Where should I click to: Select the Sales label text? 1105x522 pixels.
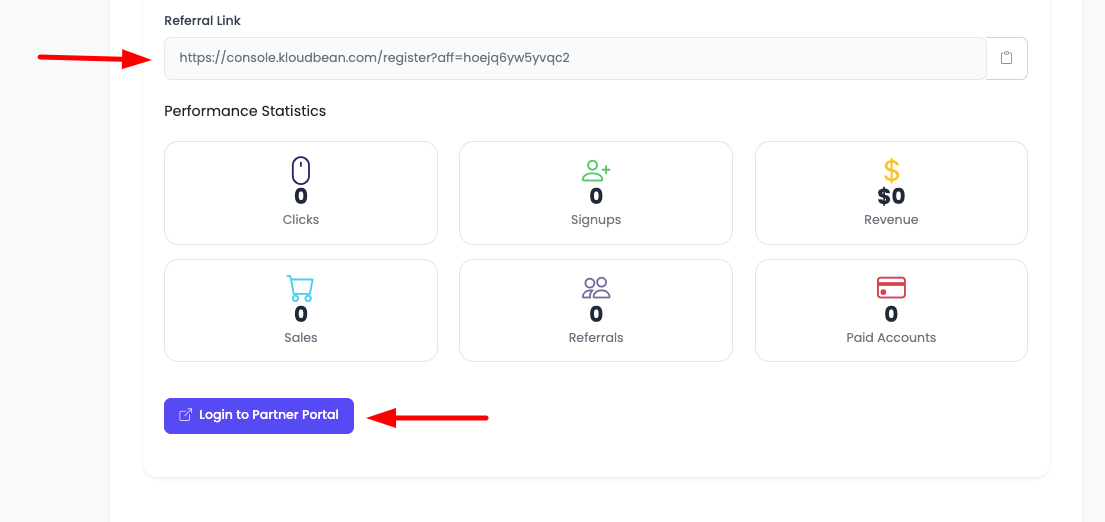point(301,337)
